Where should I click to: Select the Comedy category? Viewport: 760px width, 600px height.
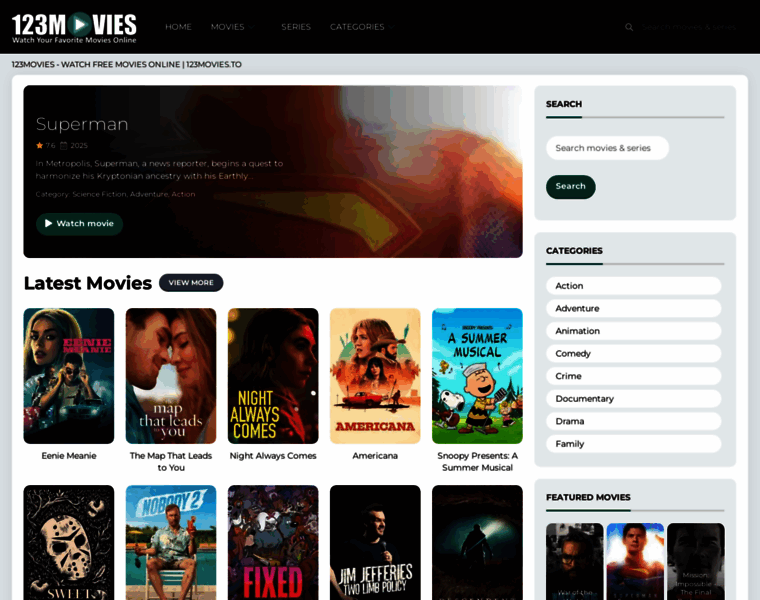pyautogui.click(x=633, y=353)
